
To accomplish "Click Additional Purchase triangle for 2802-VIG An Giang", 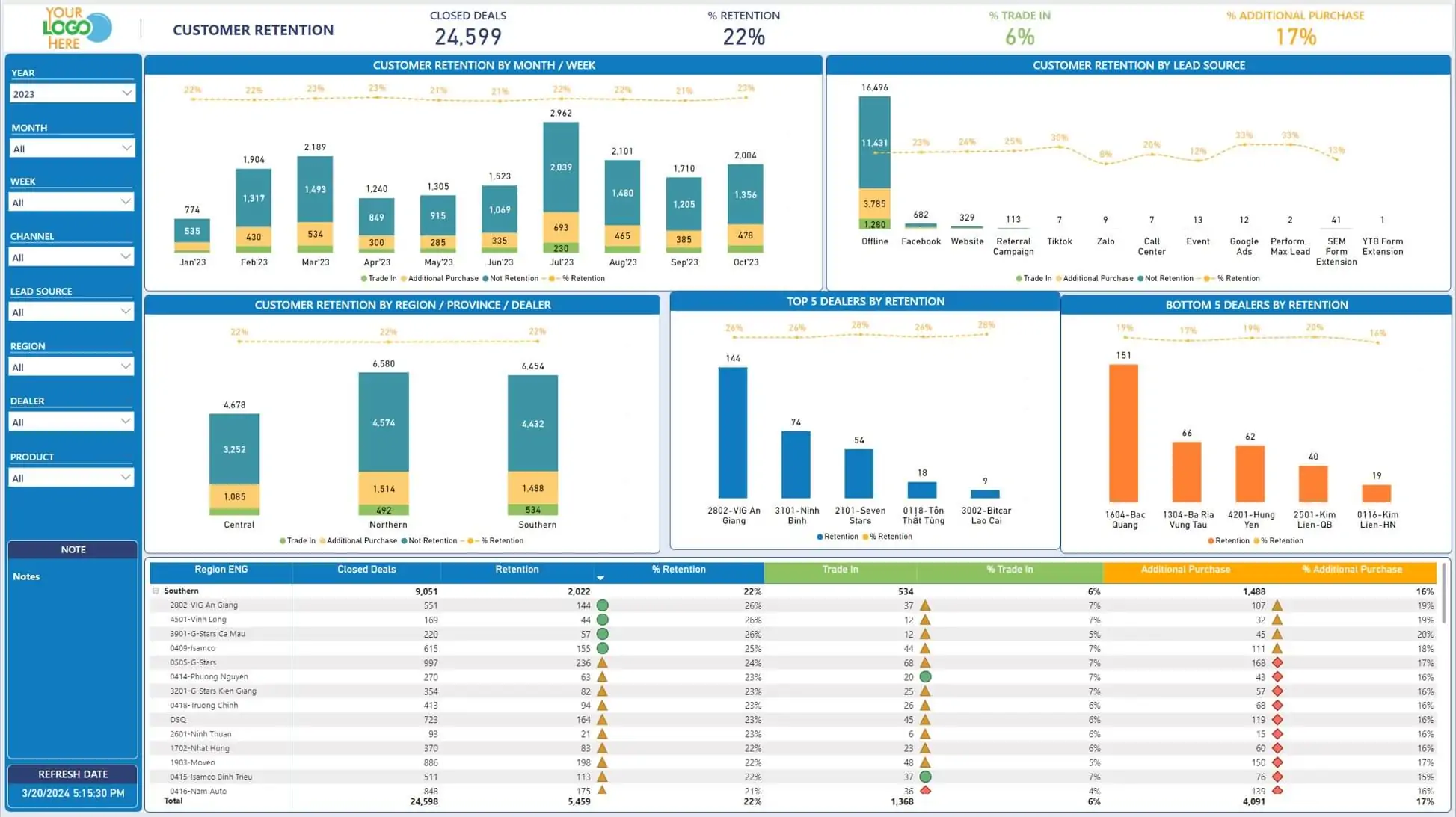I will (x=1277, y=605).
